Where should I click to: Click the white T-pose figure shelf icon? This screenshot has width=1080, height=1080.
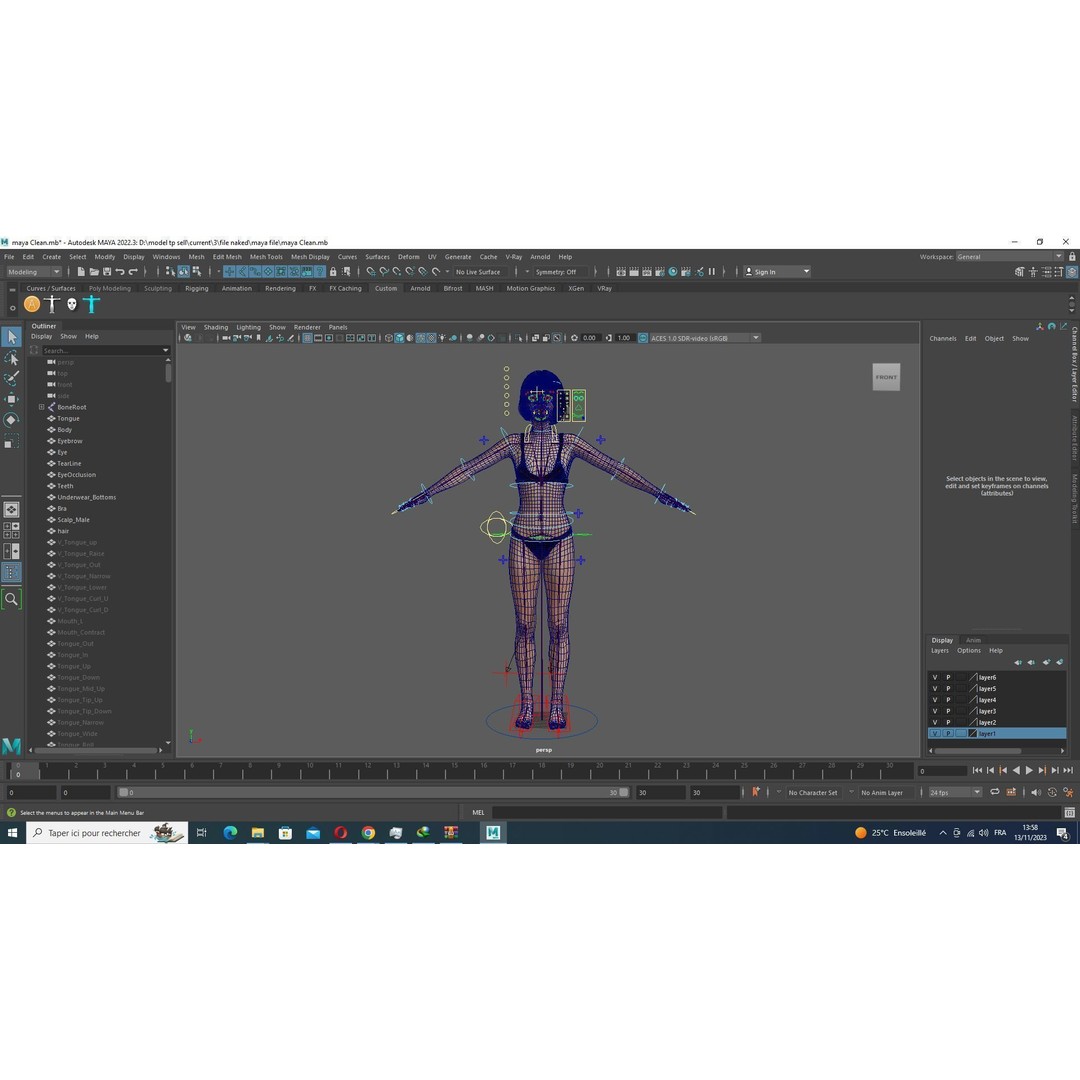pos(52,304)
